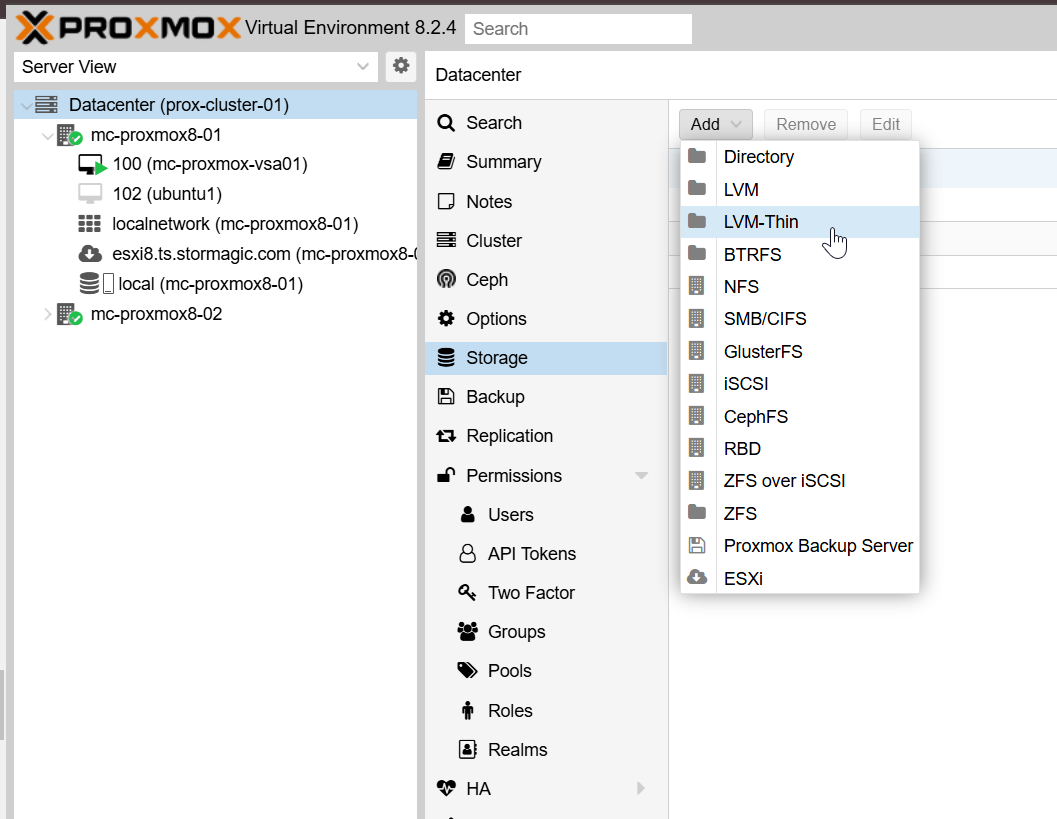Open the Add storage dropdown button
This screenshot has width=1057, height=819.
pyautogui.click(x=715, y=125)
